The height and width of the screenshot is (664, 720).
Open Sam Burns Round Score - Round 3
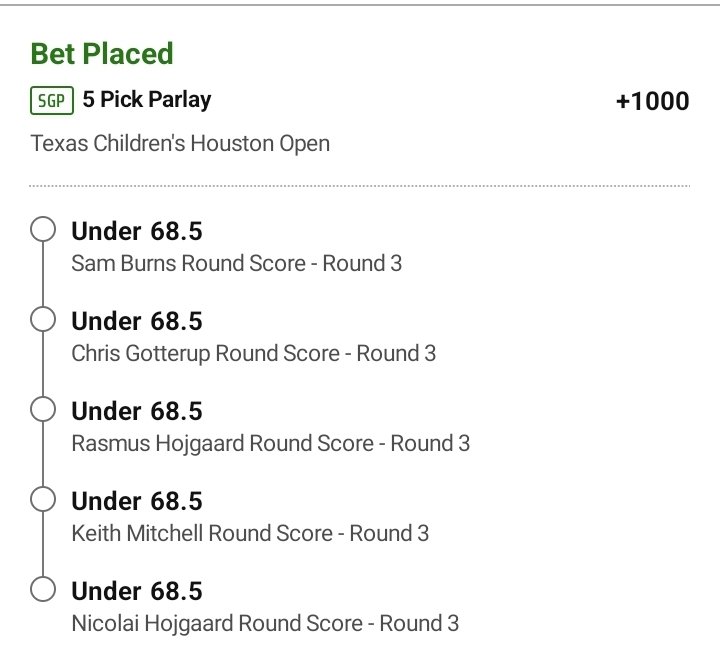[237, 264]
